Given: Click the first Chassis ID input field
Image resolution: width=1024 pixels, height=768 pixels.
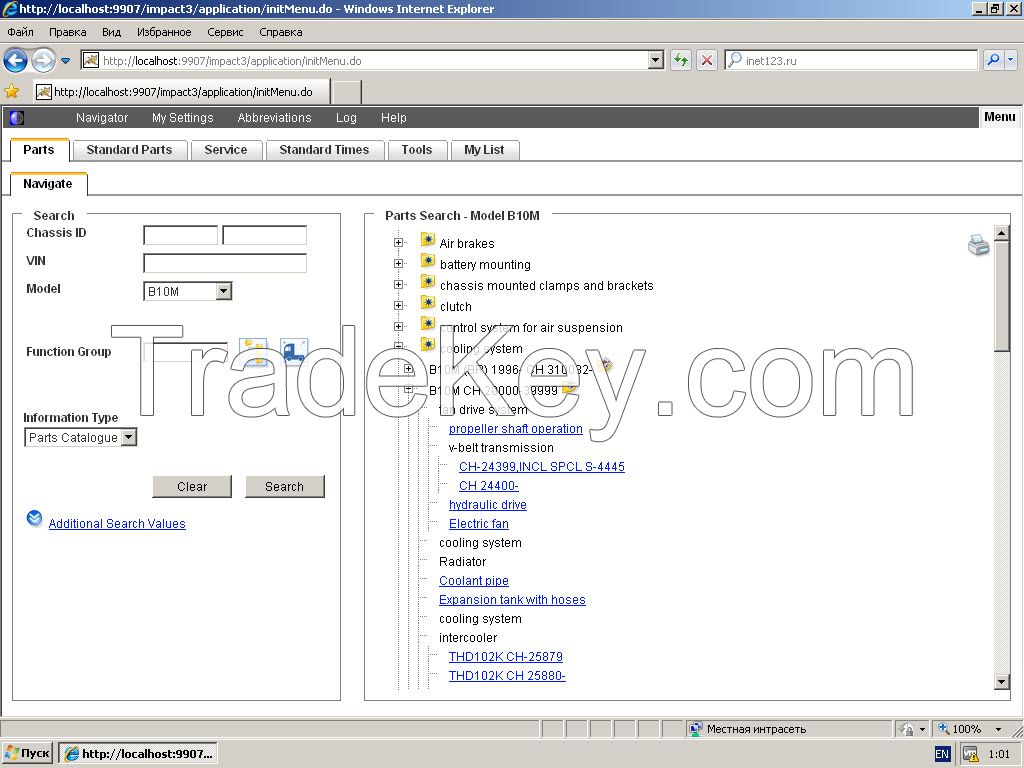Looking at the screenshot, I should pyautogui.click(x=180, y=235).
